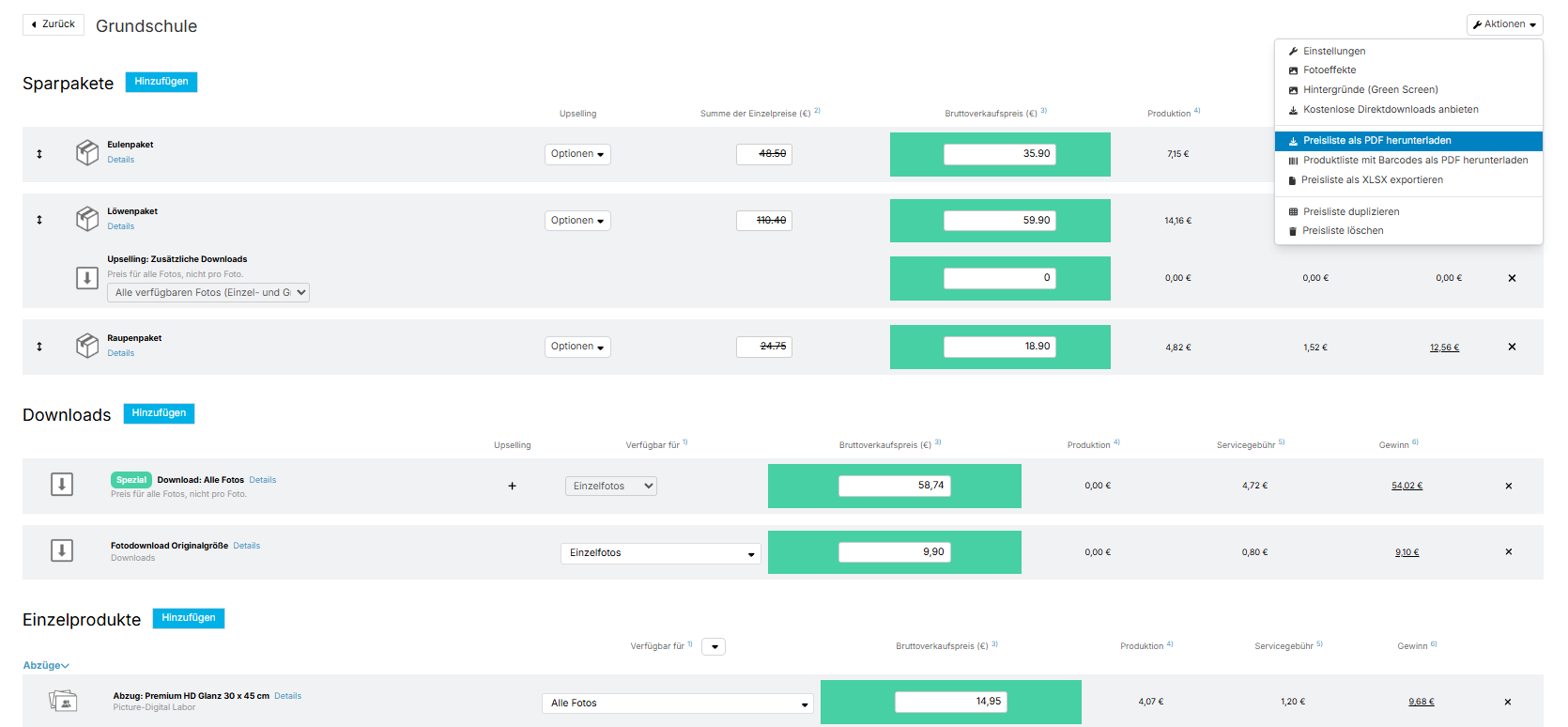The height and width of the screenshot is (727, 1568).
Task: Click the Spezial badge on Download: Alle Fotos
Action: point(131,480)
